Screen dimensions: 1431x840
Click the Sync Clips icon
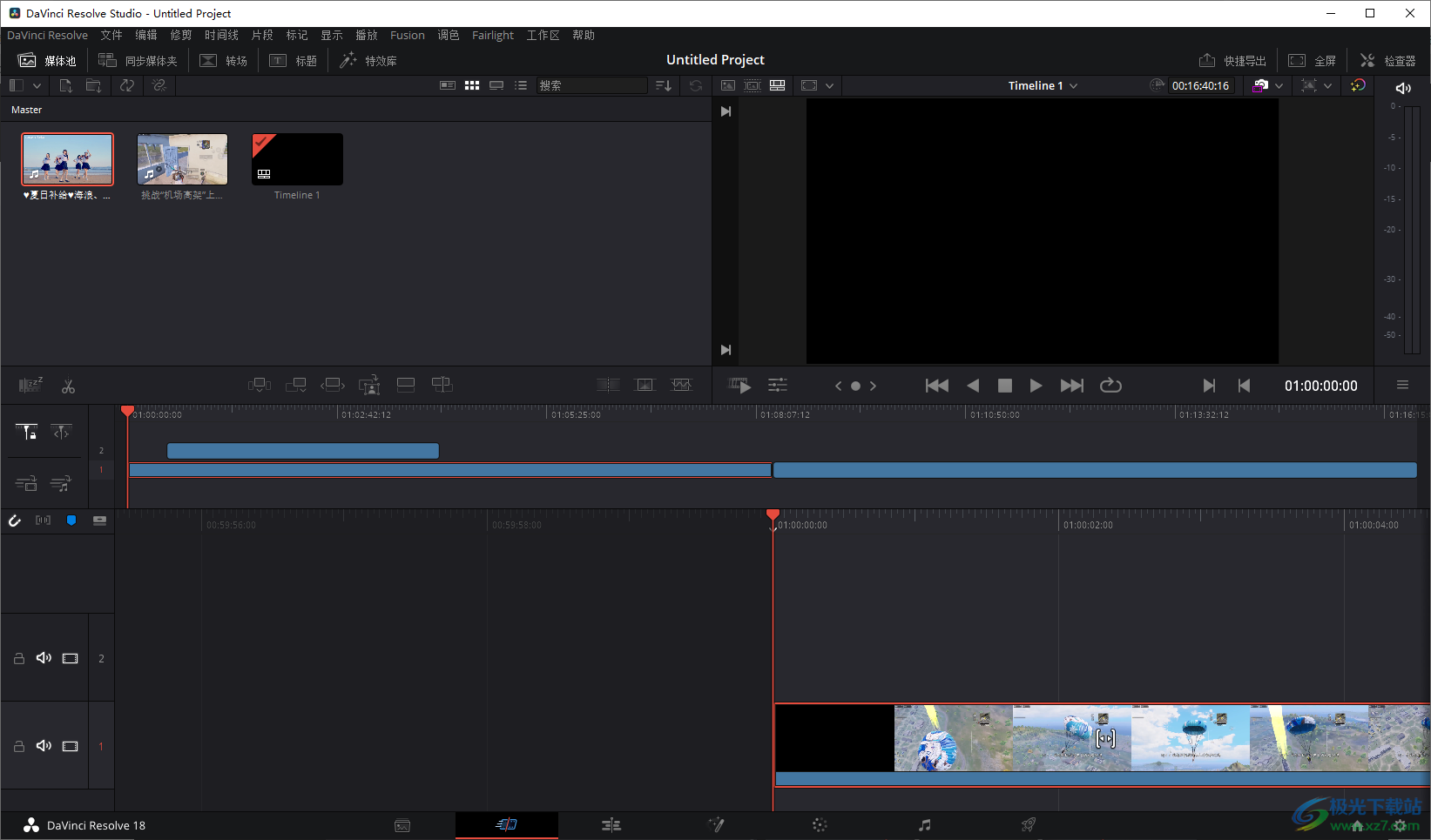127,85
